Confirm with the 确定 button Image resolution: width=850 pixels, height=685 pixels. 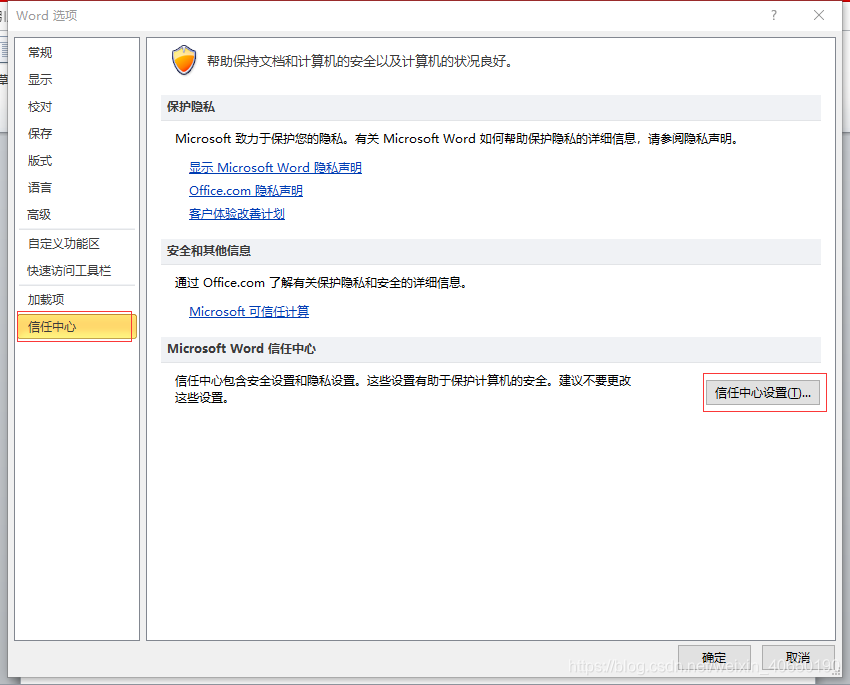tap(714, 658)
